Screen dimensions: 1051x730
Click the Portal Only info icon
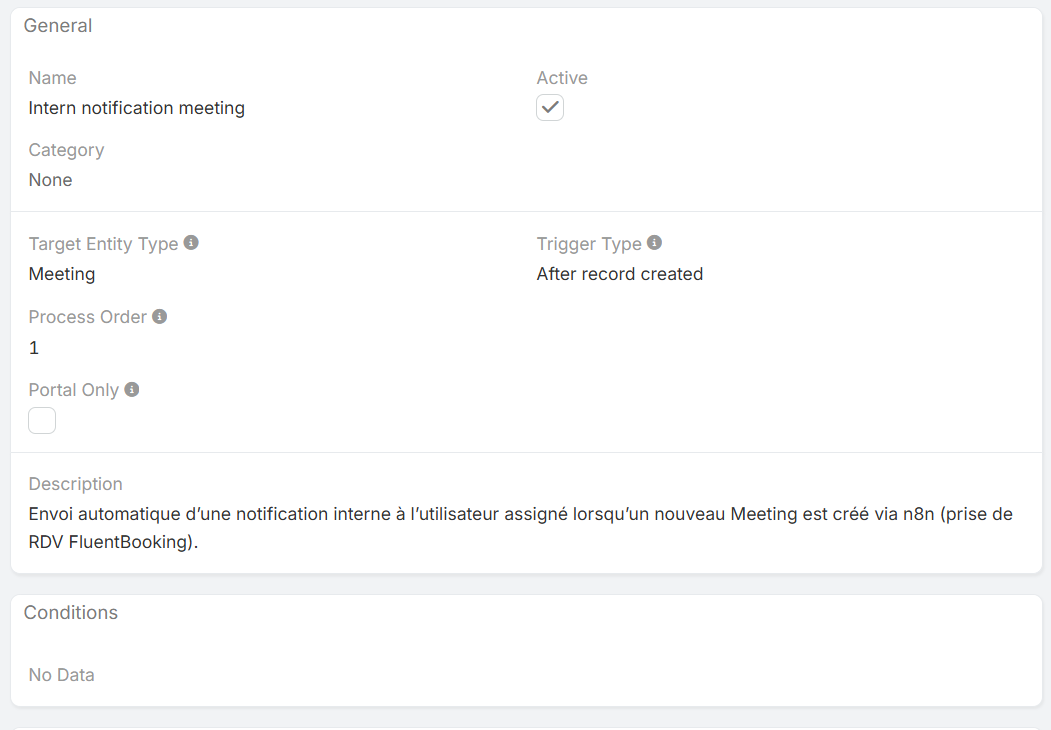click(132, 390)
